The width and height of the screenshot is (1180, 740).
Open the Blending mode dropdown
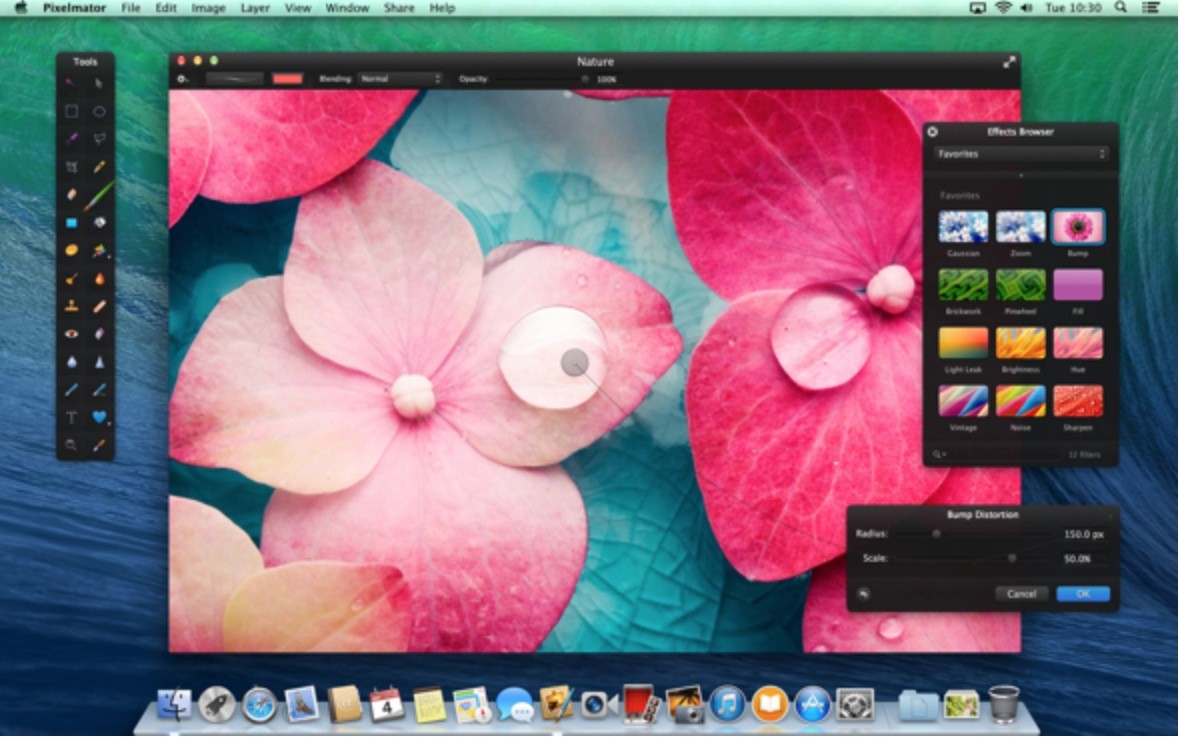[400, 79]
